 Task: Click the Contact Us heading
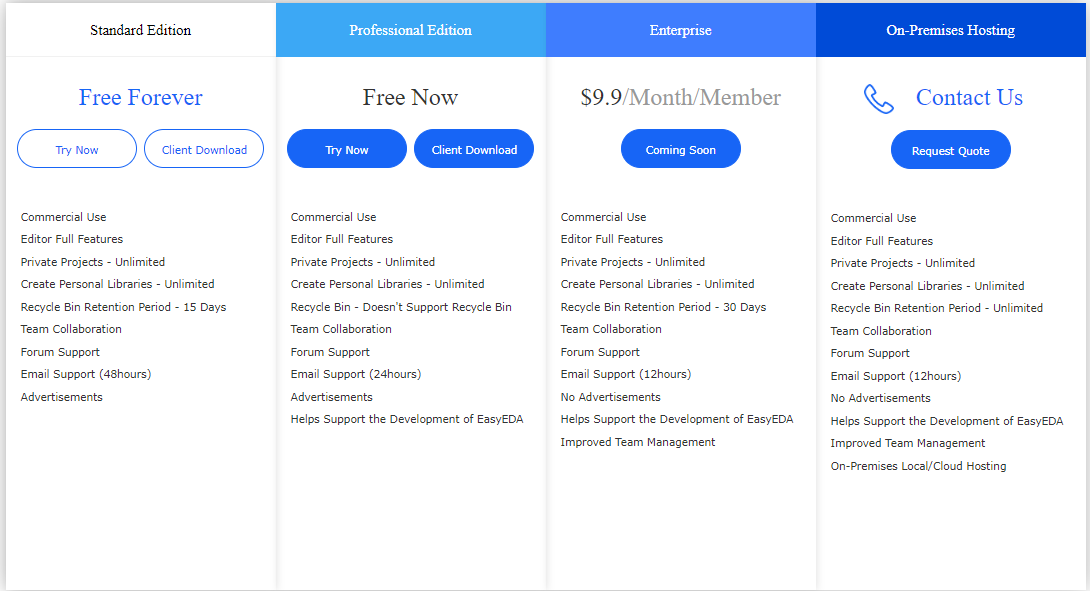point(969,98)
